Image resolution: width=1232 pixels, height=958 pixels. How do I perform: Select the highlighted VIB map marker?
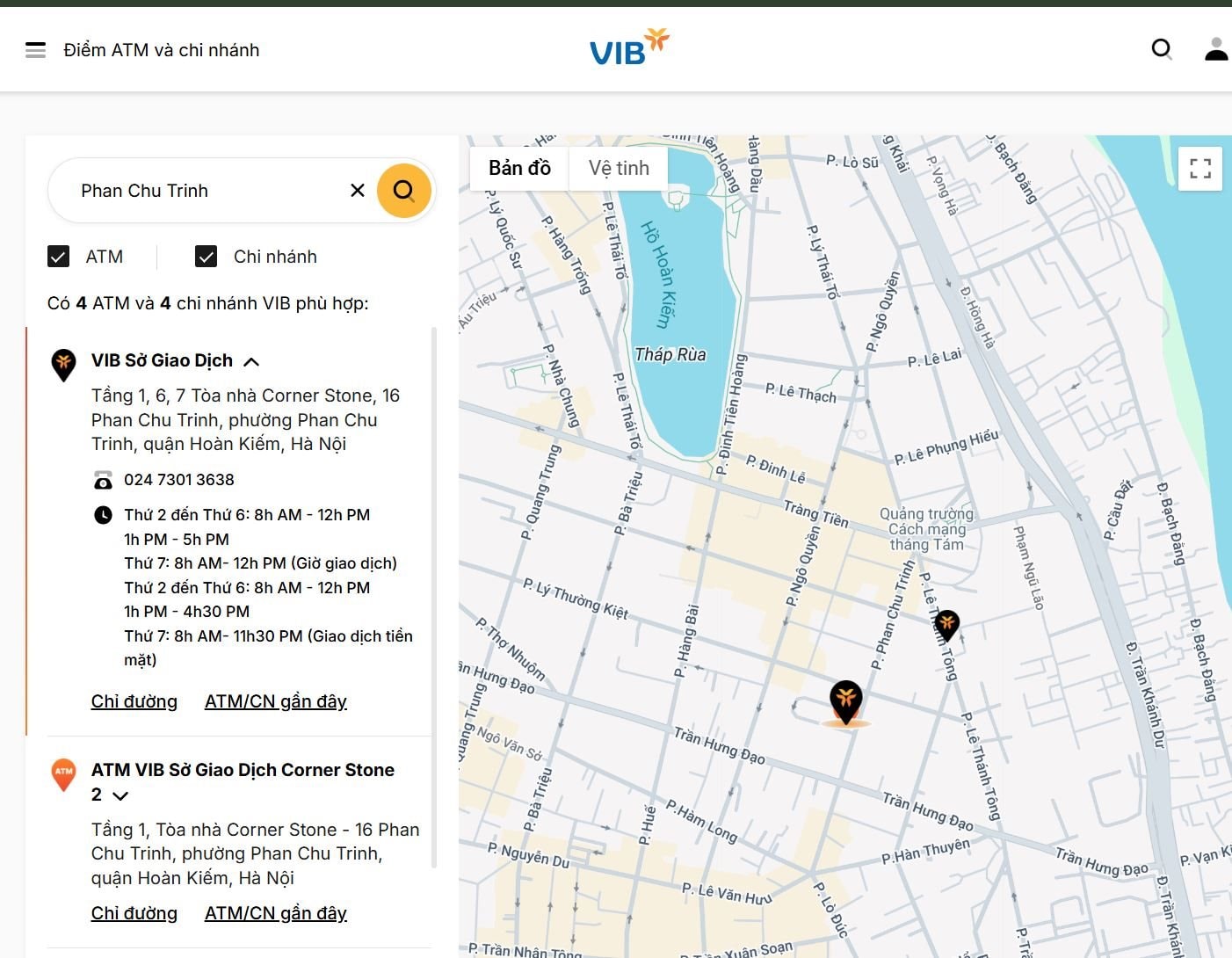pos(846,702)
